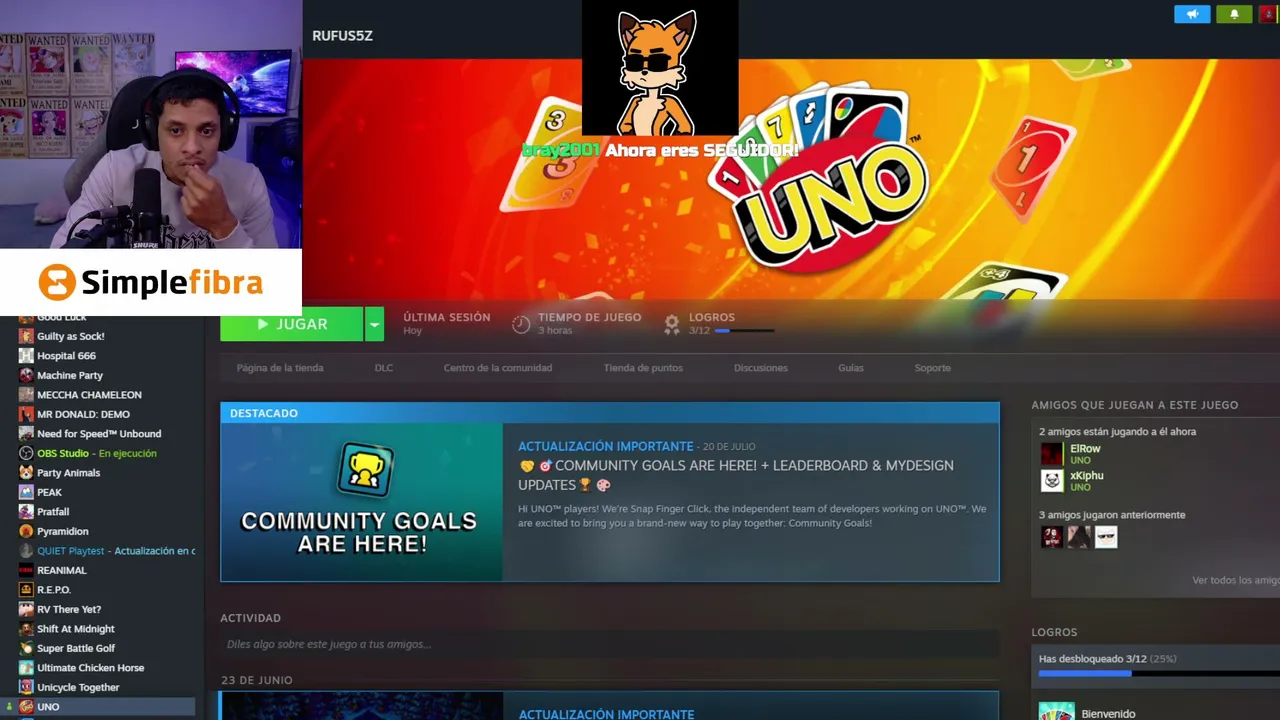The height and width of the screenshot is (720, 1280).
Task: Click the Ultimate Chicken Horse icon
Action: [x=26, y=668]
